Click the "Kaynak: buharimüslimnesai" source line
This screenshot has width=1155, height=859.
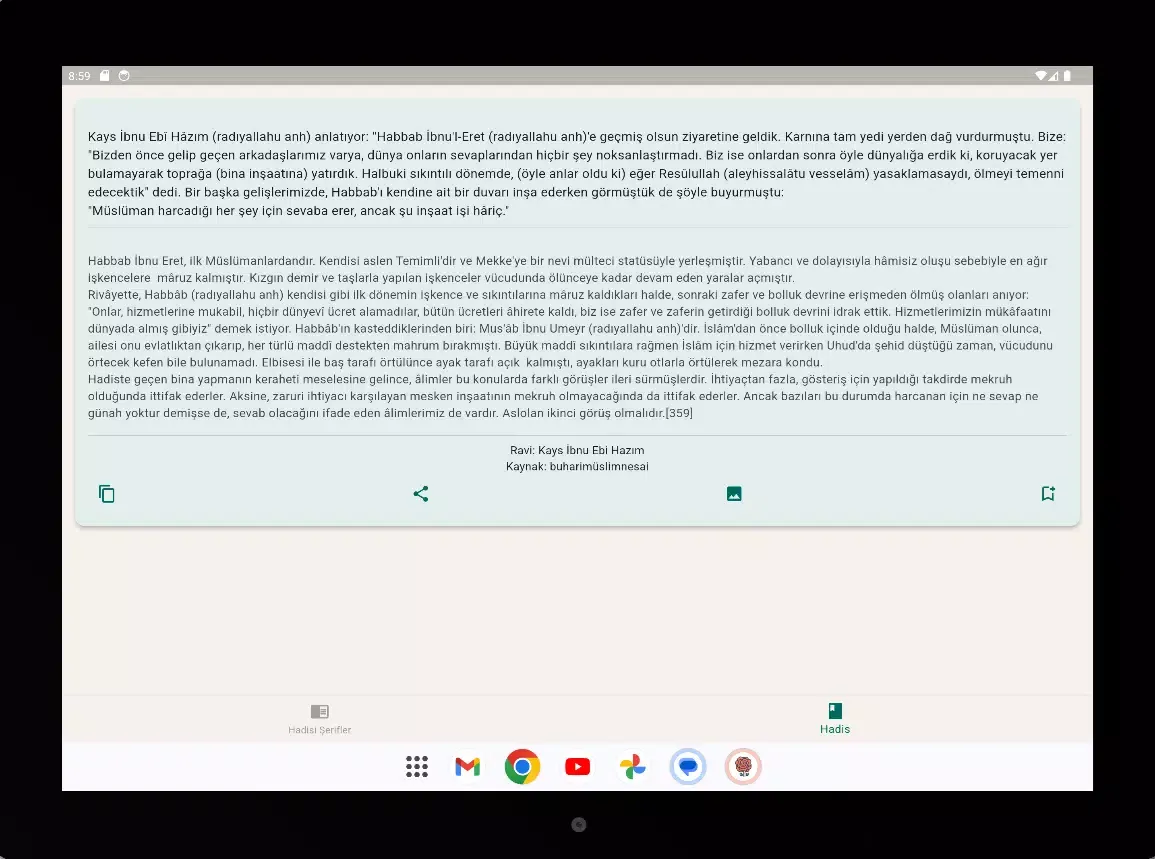pos(577,466)
